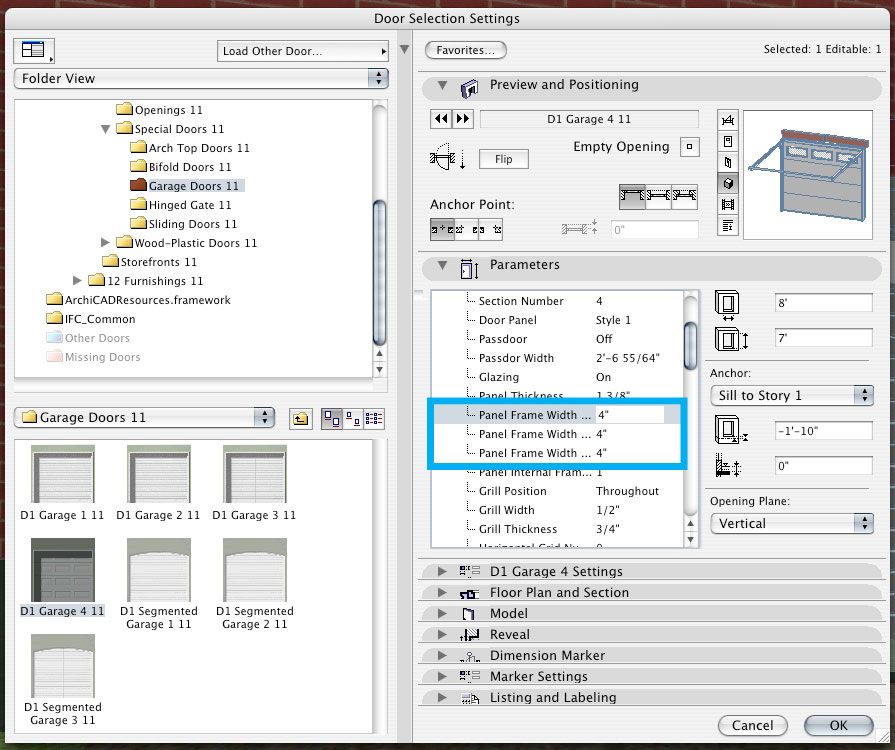This screenshot has height=750, width=895.
Task: Open the Sill to Story 1 dropdown
Action: [791, 395]
